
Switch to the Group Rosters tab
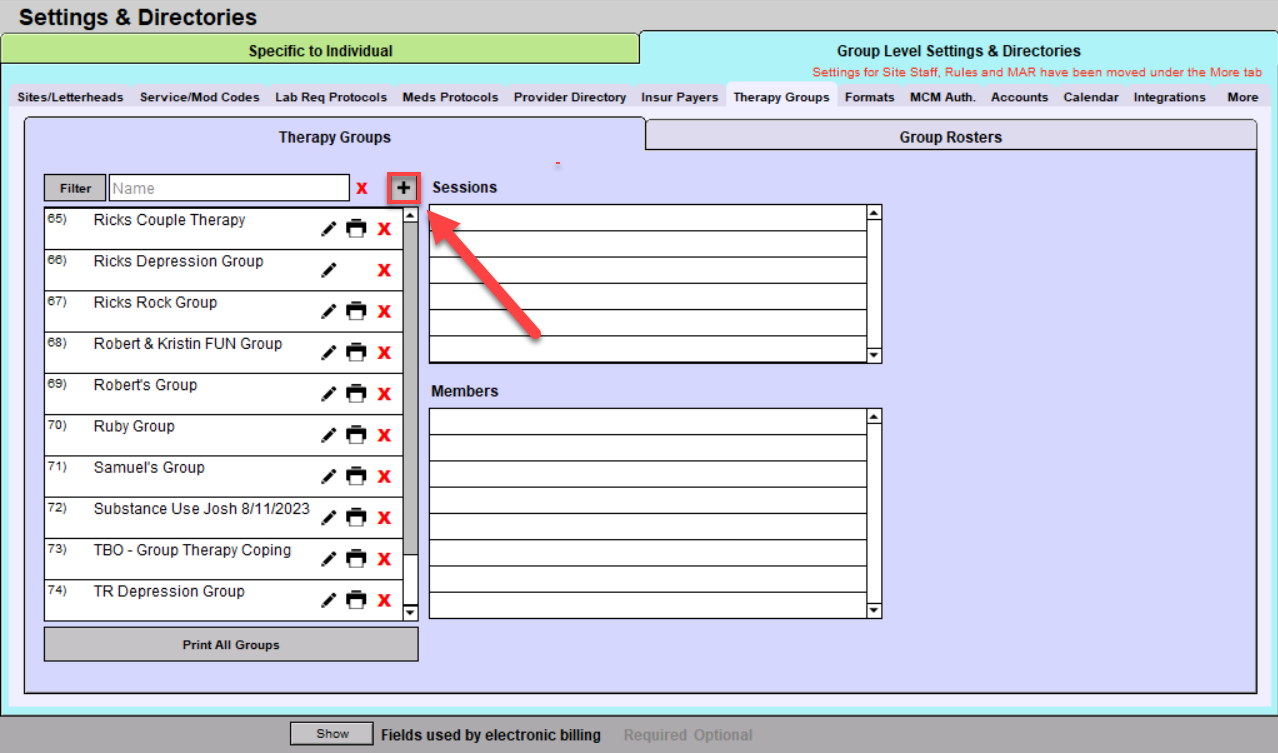pos(950,137)
